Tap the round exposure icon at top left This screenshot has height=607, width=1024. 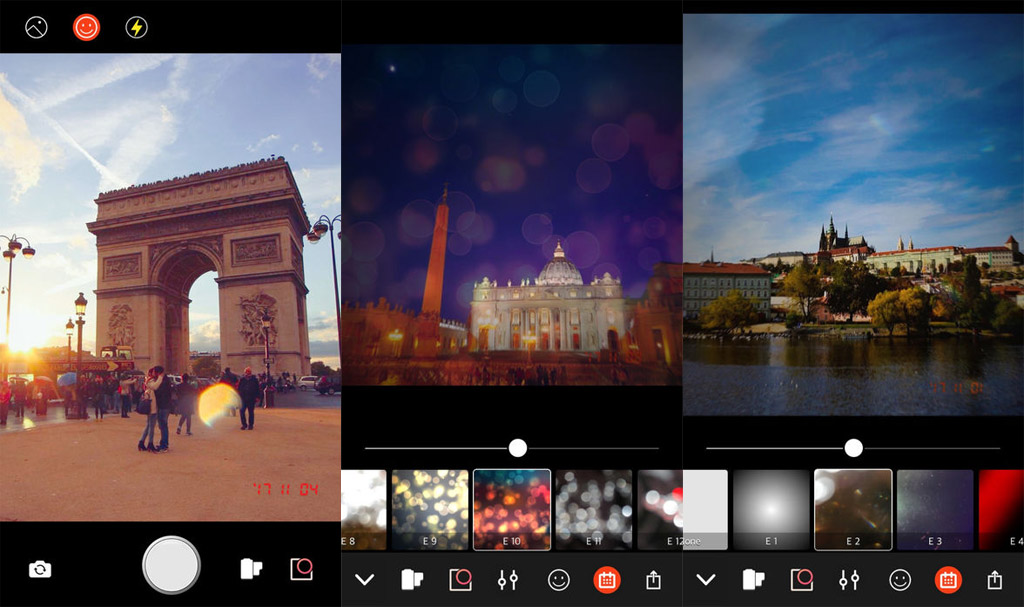pyautogui.click(x=37, y=27)
